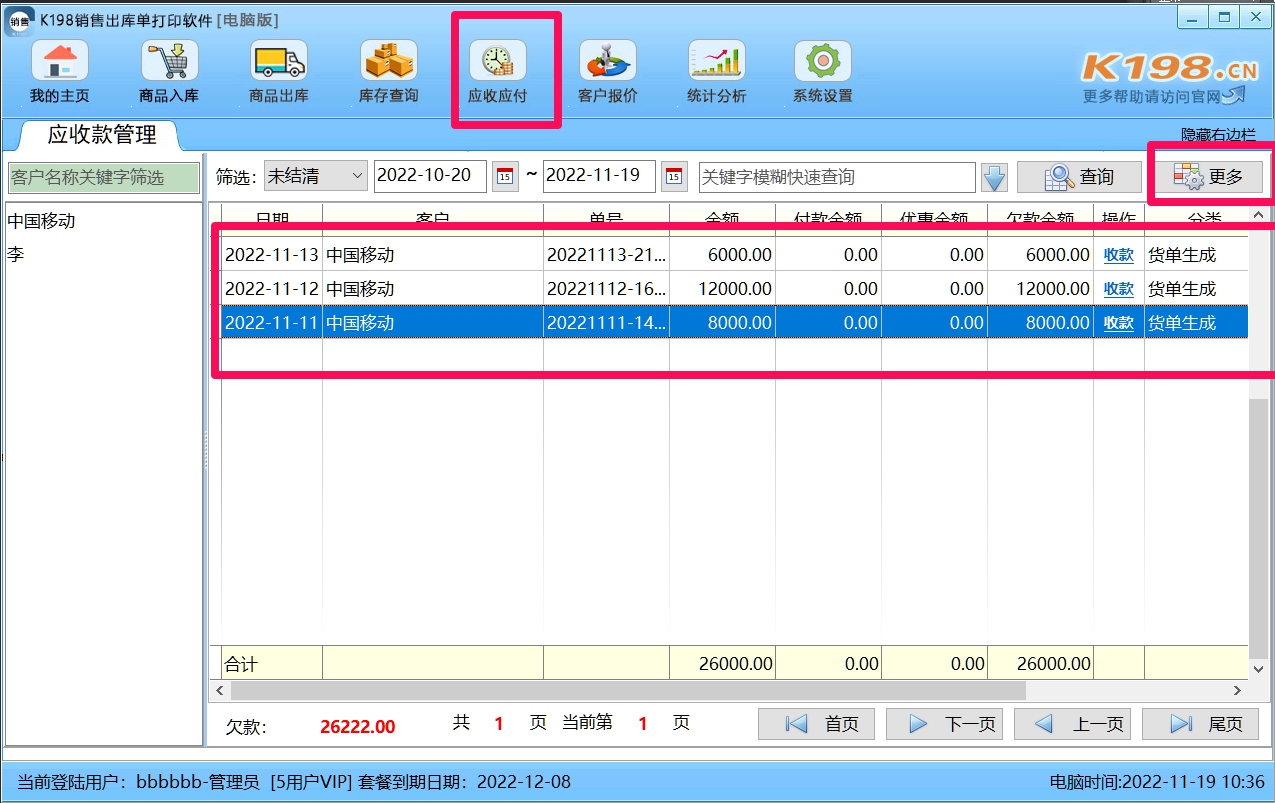Open 系统设置 gear icon
This screenshot has width=1275, height=803.
[x=822, y=62]
